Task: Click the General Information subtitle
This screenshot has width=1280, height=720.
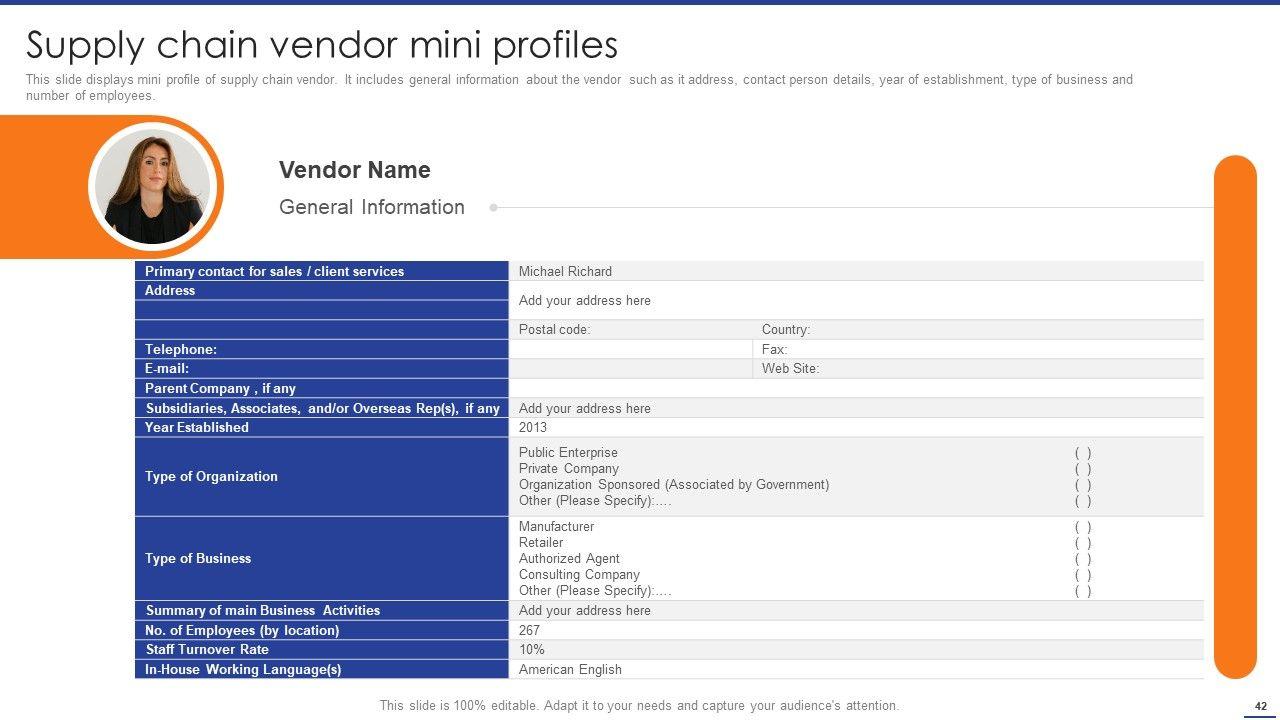Action: 371,207
